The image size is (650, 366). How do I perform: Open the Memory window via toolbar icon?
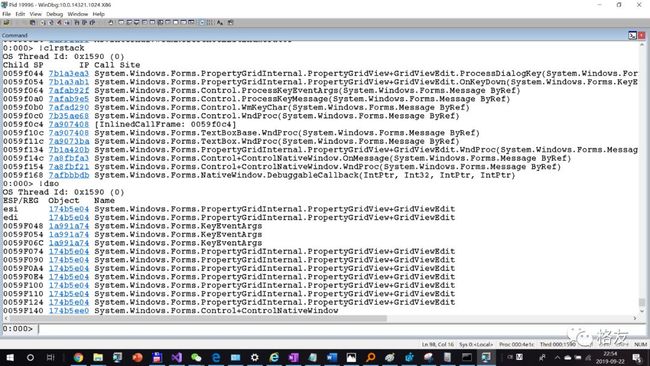(152, 22)
